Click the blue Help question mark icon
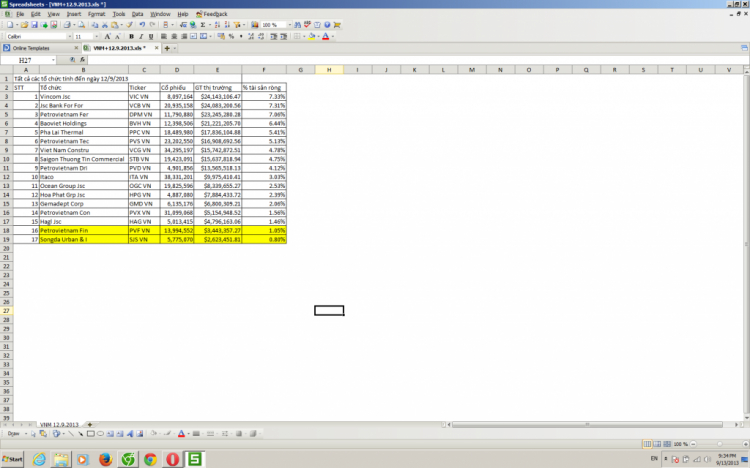 [327, 24]
